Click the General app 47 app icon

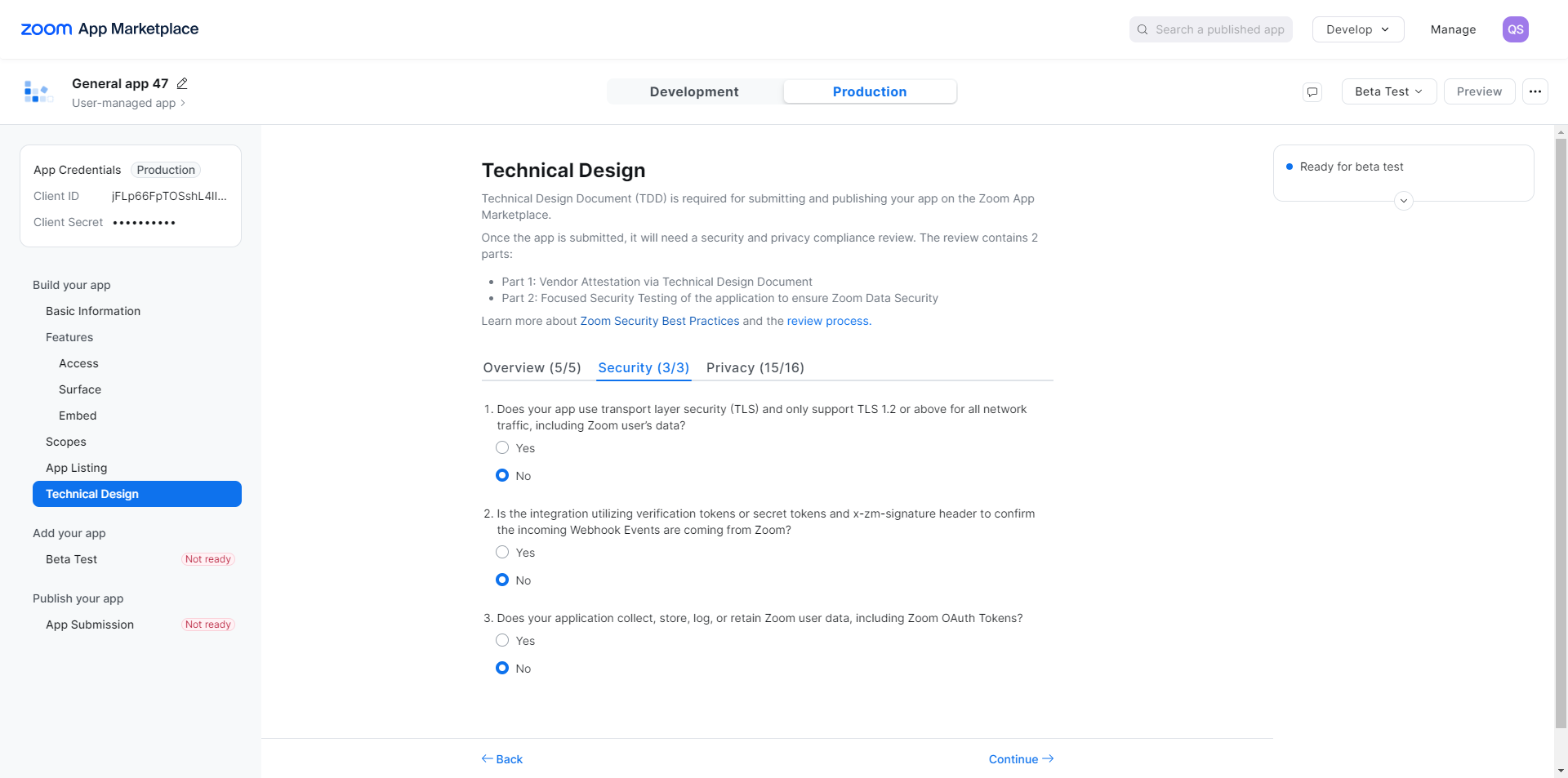(x=38, y=91)
